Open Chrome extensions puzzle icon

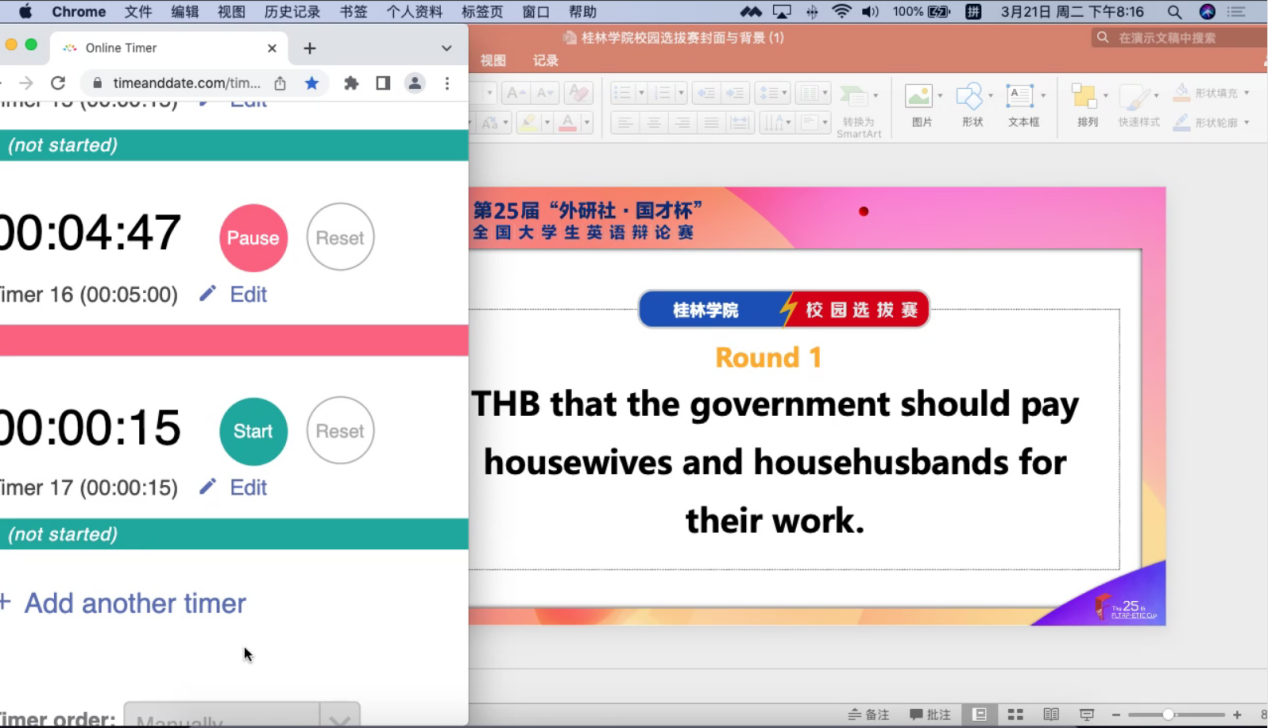(351, 83)
